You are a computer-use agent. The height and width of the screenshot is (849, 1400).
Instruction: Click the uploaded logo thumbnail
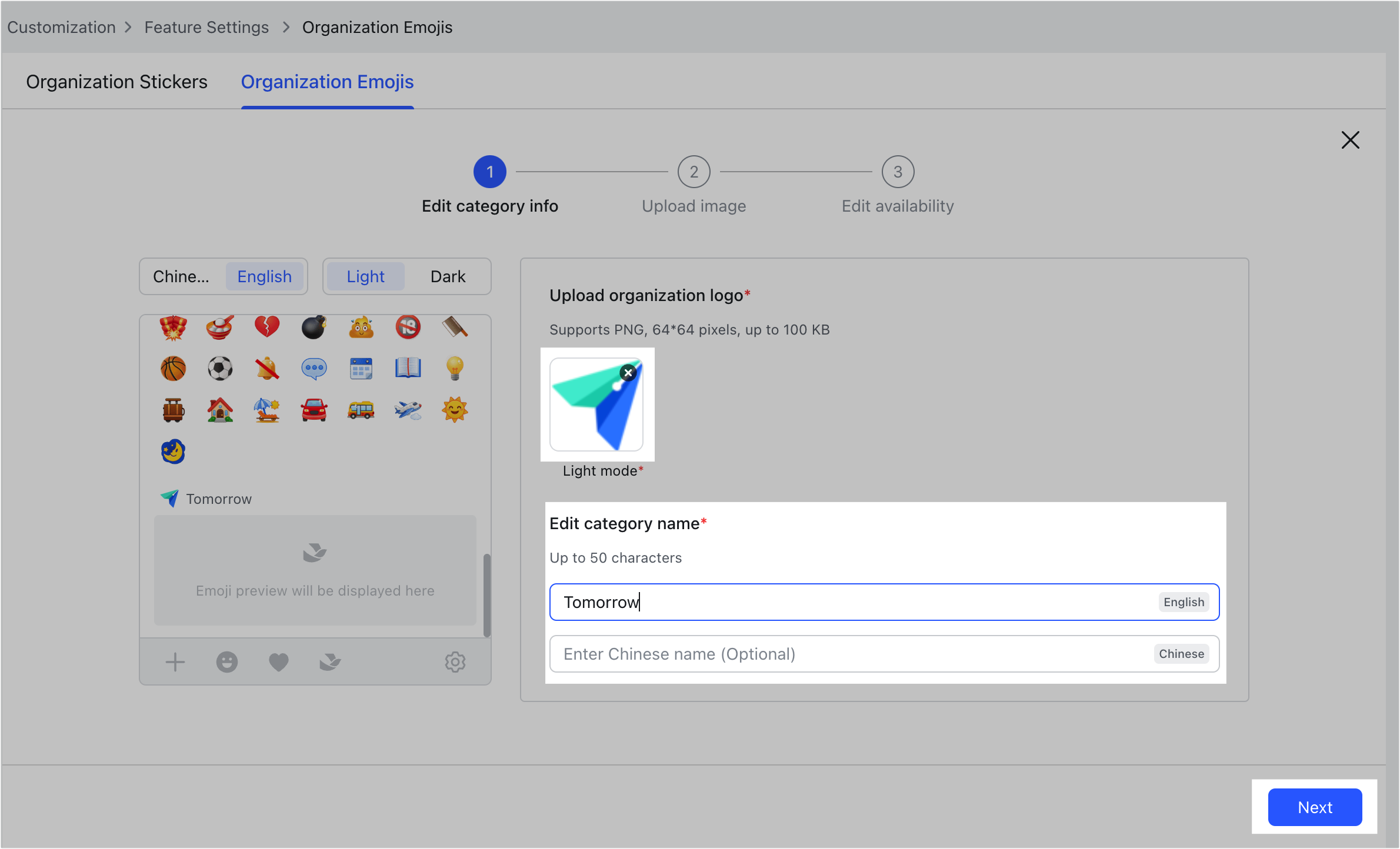pos(596,405)
